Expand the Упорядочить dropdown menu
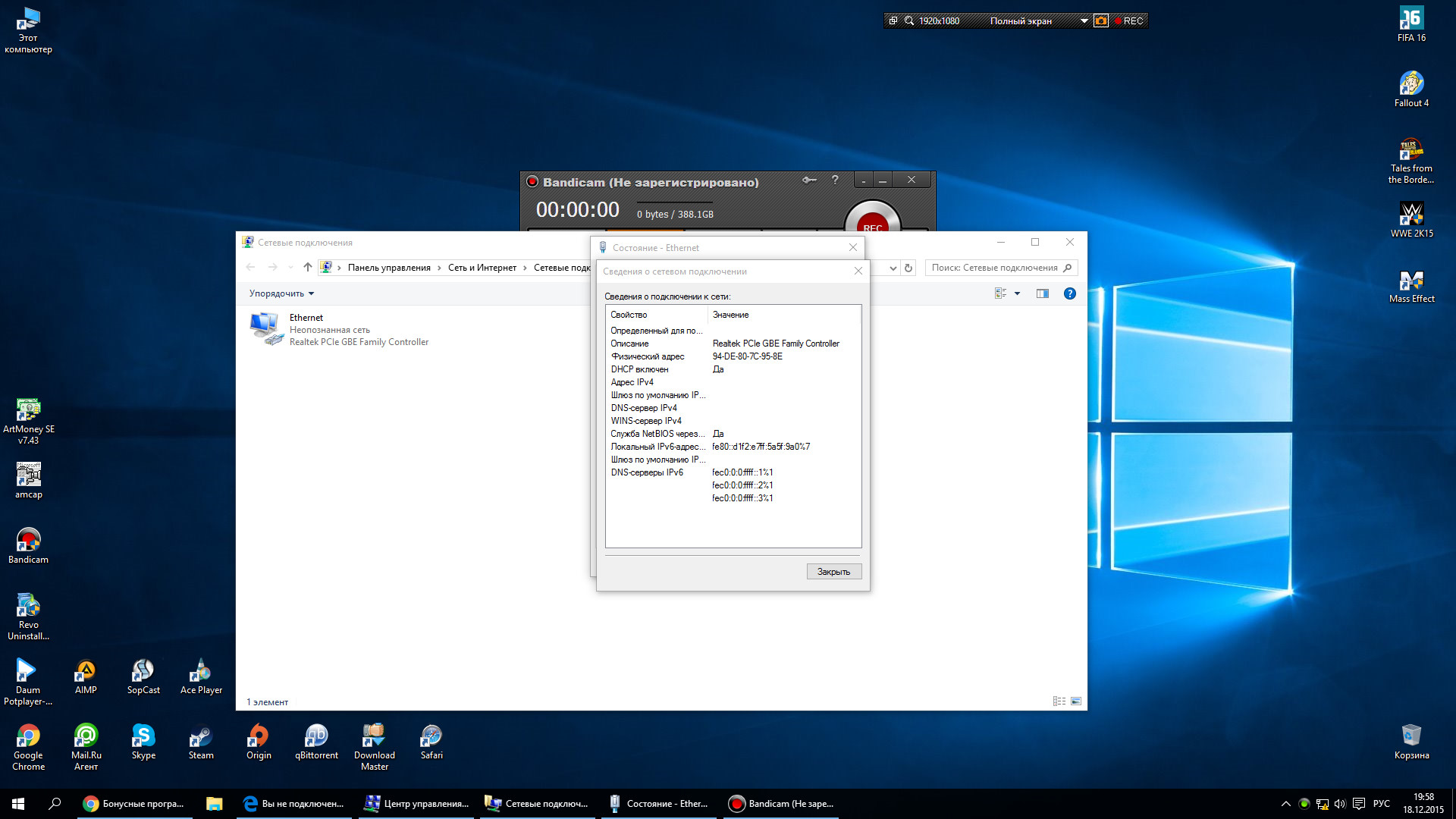The image size is (1456, 819). (281, 293)
